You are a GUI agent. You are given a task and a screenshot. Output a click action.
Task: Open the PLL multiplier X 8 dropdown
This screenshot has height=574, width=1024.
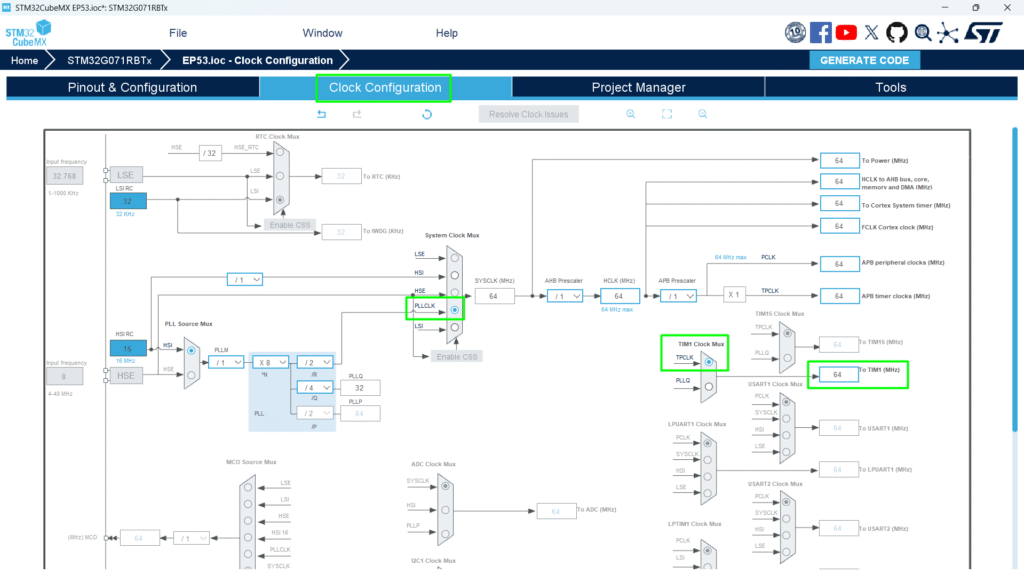(270, 362)
